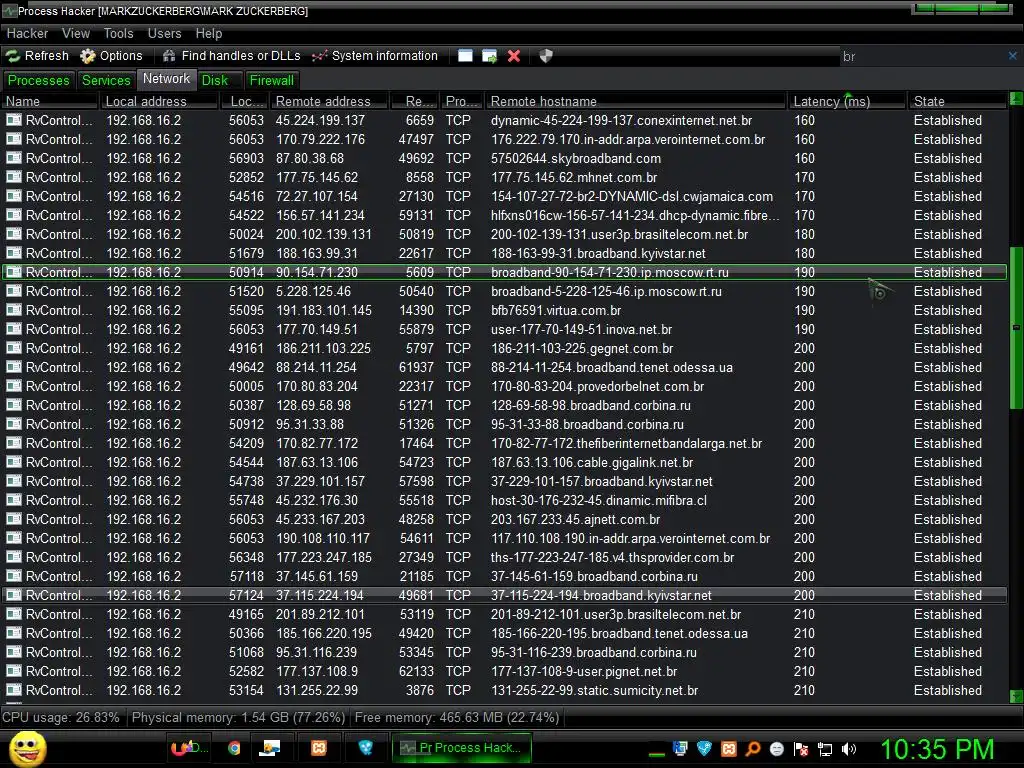1024x768 pixels.
Task: Select hostname 177-137-108-9-user.pignet.net.br
Action: point(584,671)
